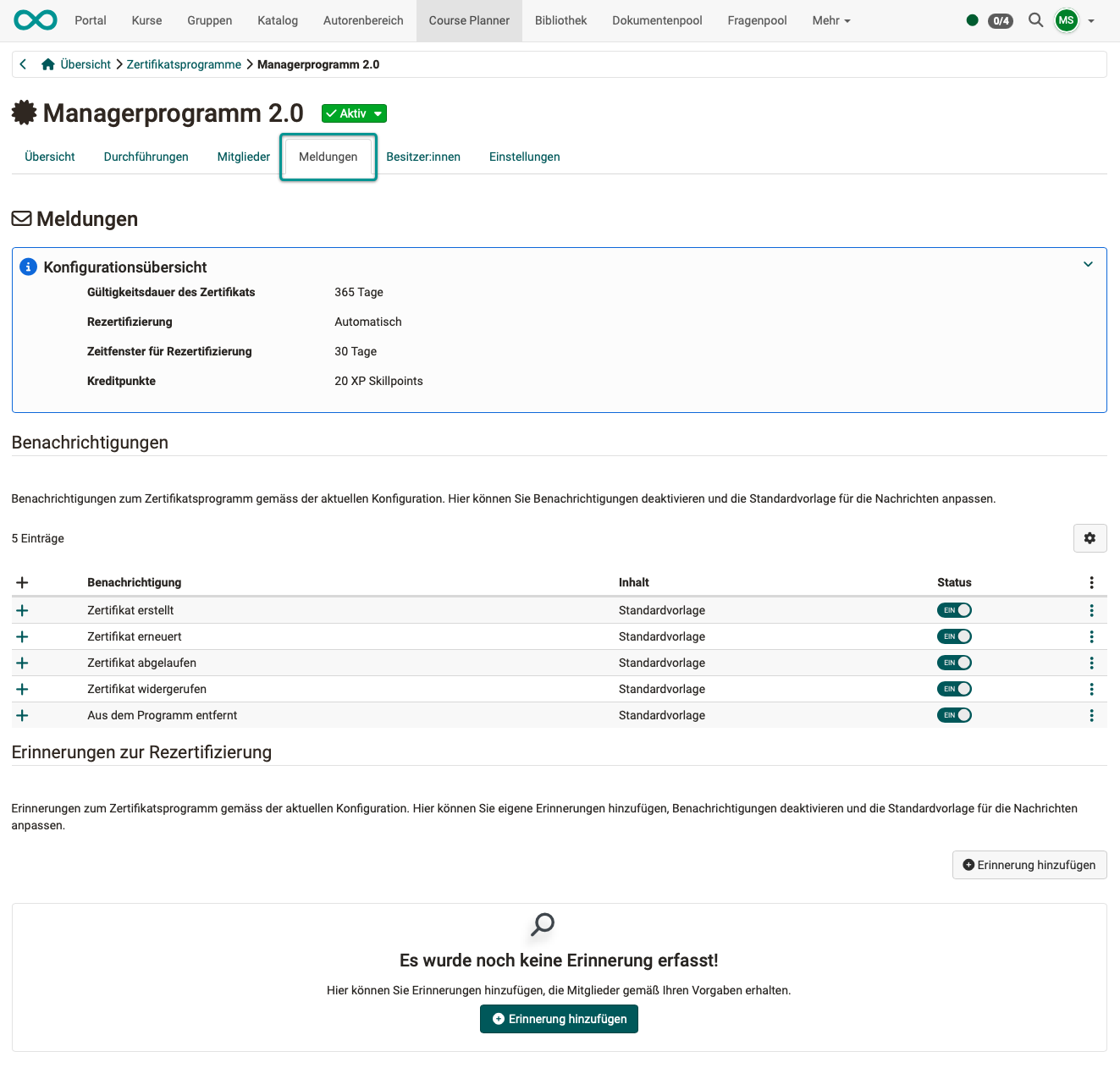Viewport: 1120px width, 1079px height.
Task: Click the Erinnerung hinzufügen button
Action: pos(1029,865)
